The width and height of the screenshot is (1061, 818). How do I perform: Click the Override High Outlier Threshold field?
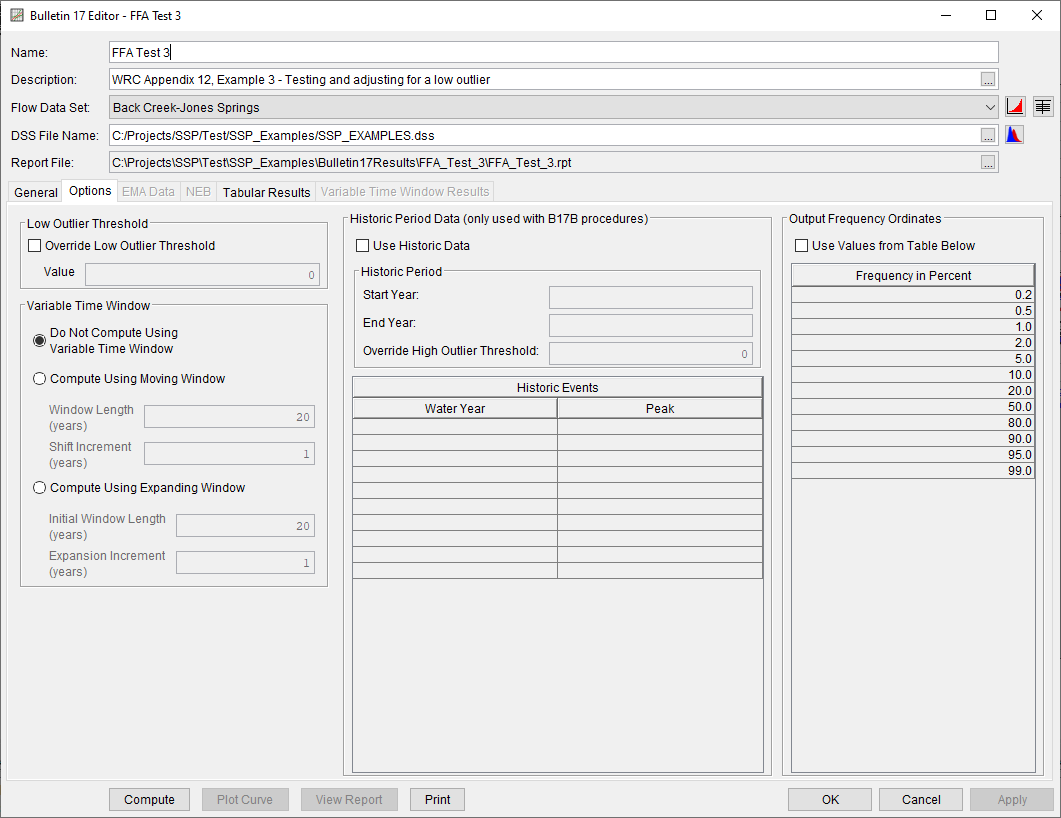point(650,353)
